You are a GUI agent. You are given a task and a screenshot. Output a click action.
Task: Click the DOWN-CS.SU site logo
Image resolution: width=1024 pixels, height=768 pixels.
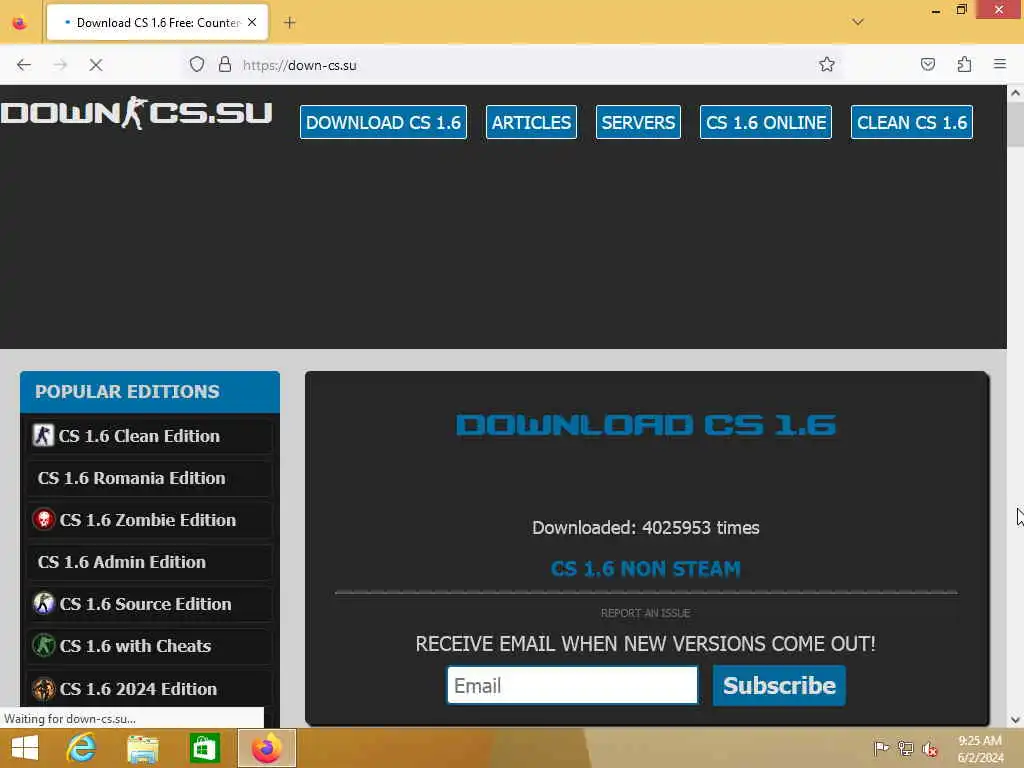pos(136,113)
